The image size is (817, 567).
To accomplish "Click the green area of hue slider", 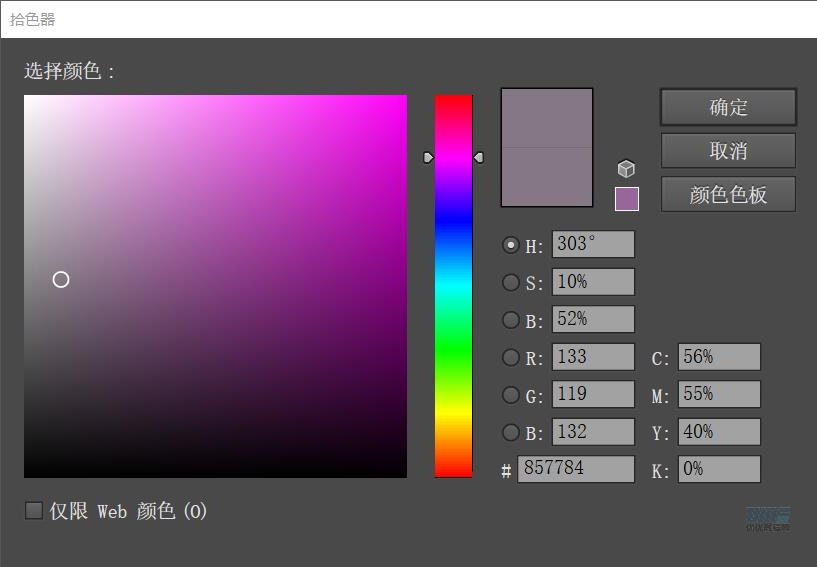I will [x=453, y=345].
